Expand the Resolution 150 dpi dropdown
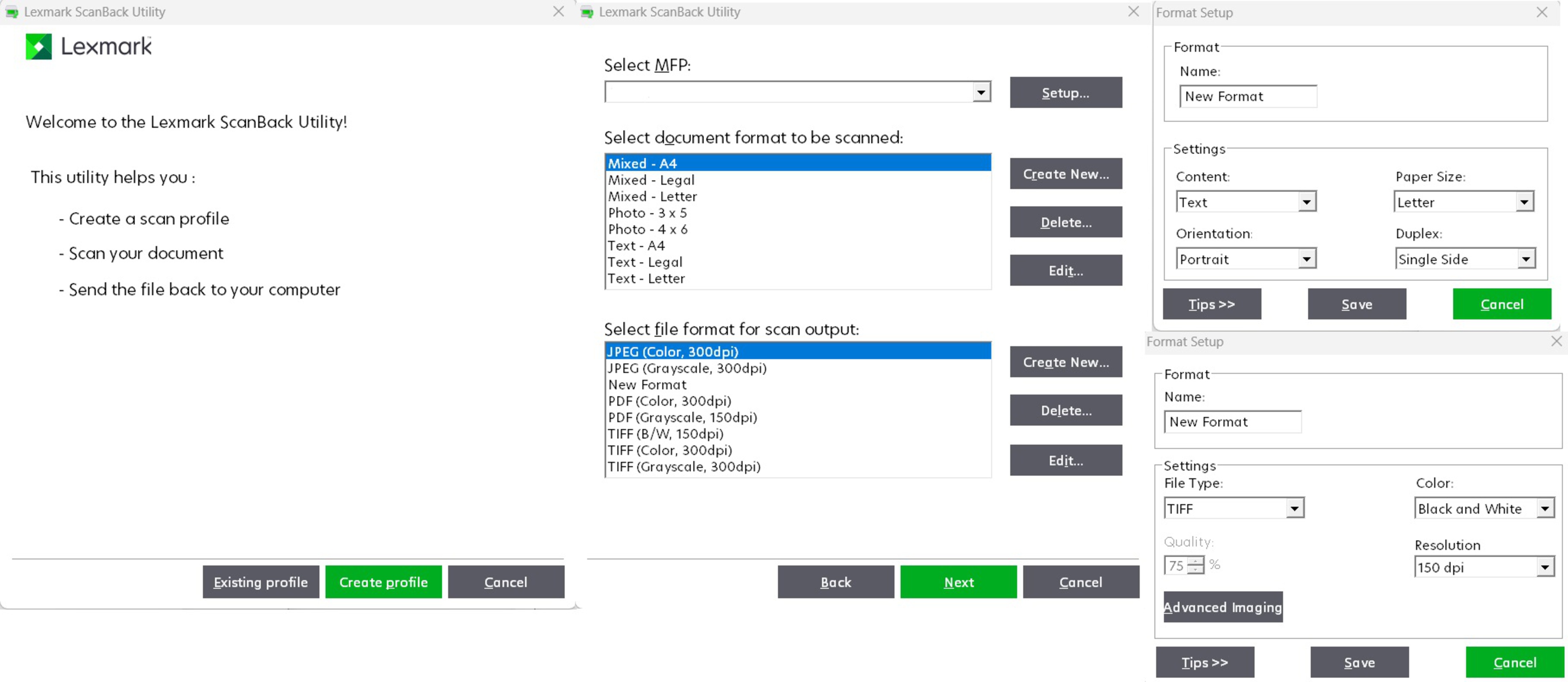 [x=1545, y=568]
